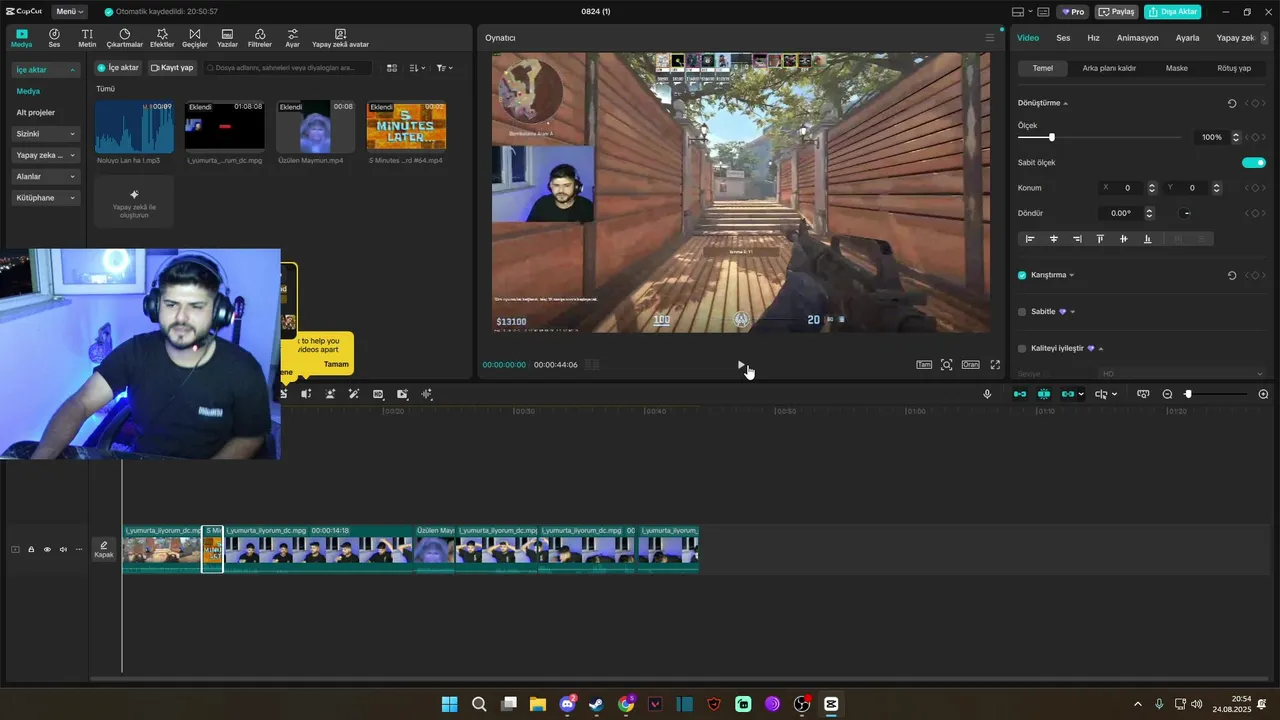Open the player hamburger menu
1280x720 pixels.
tap(990, 38)
